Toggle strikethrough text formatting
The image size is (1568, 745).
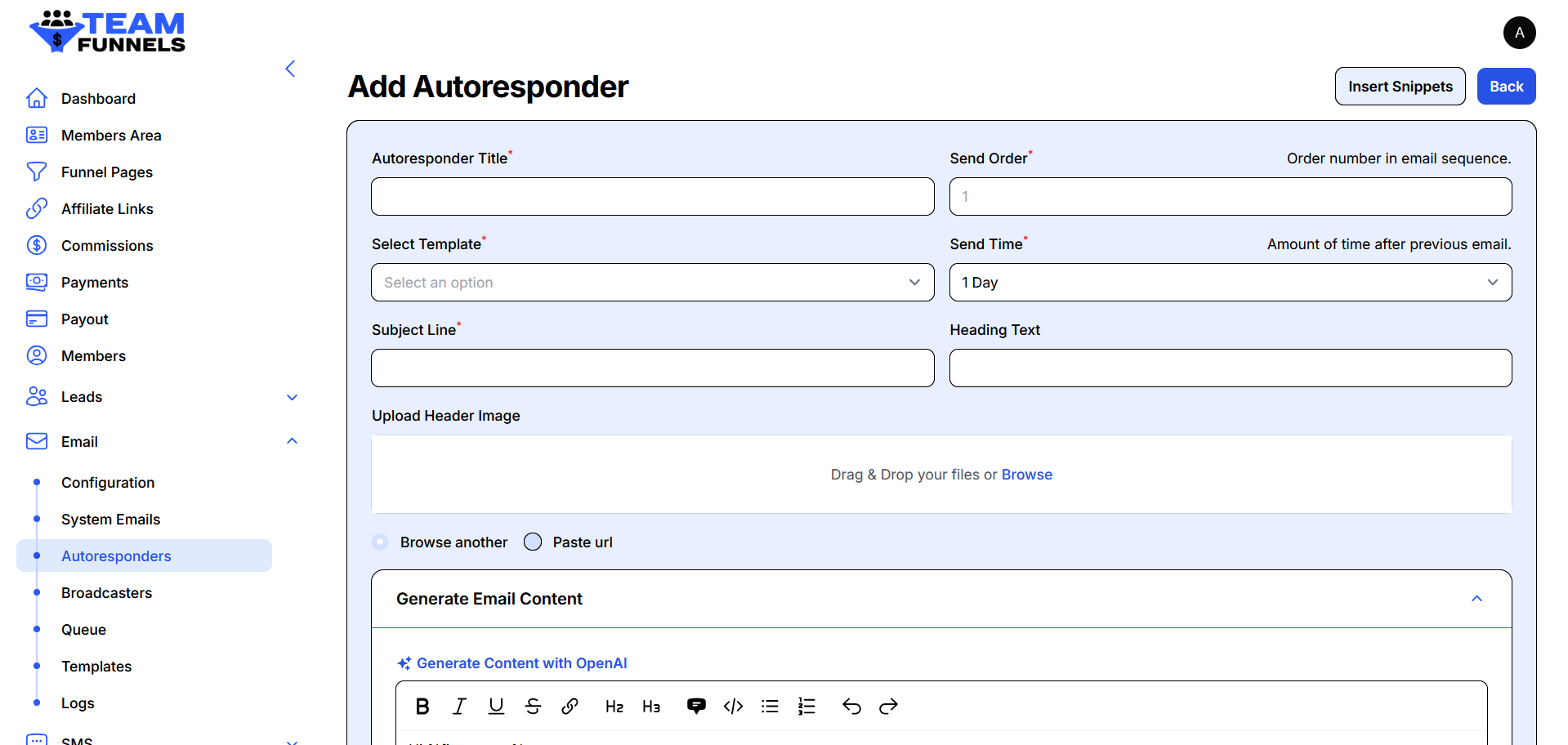[x=533, y=707]
